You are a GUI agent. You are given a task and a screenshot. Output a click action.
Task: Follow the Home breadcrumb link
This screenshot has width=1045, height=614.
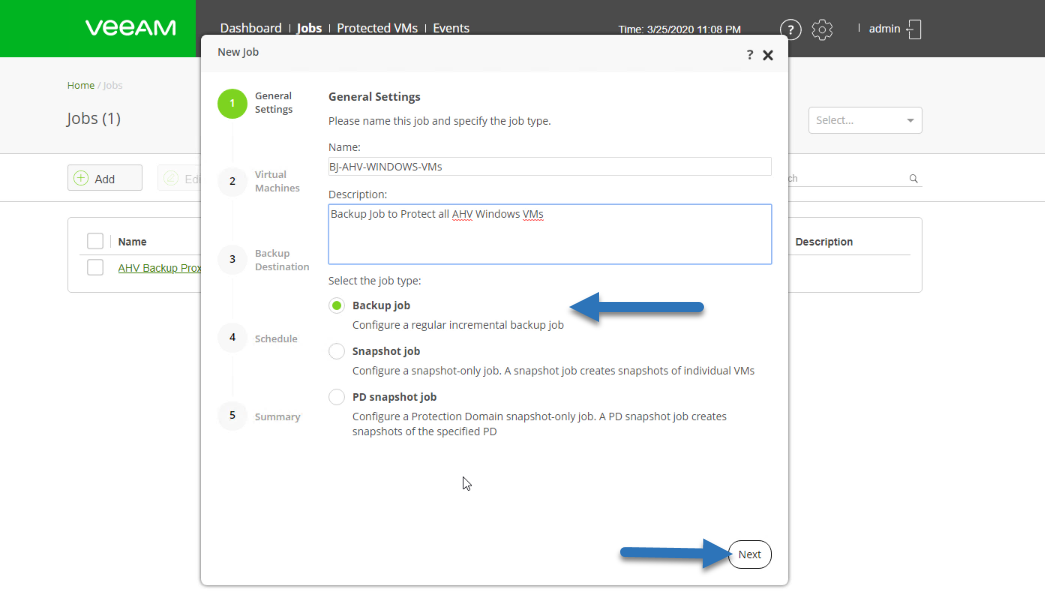point(81,85)
